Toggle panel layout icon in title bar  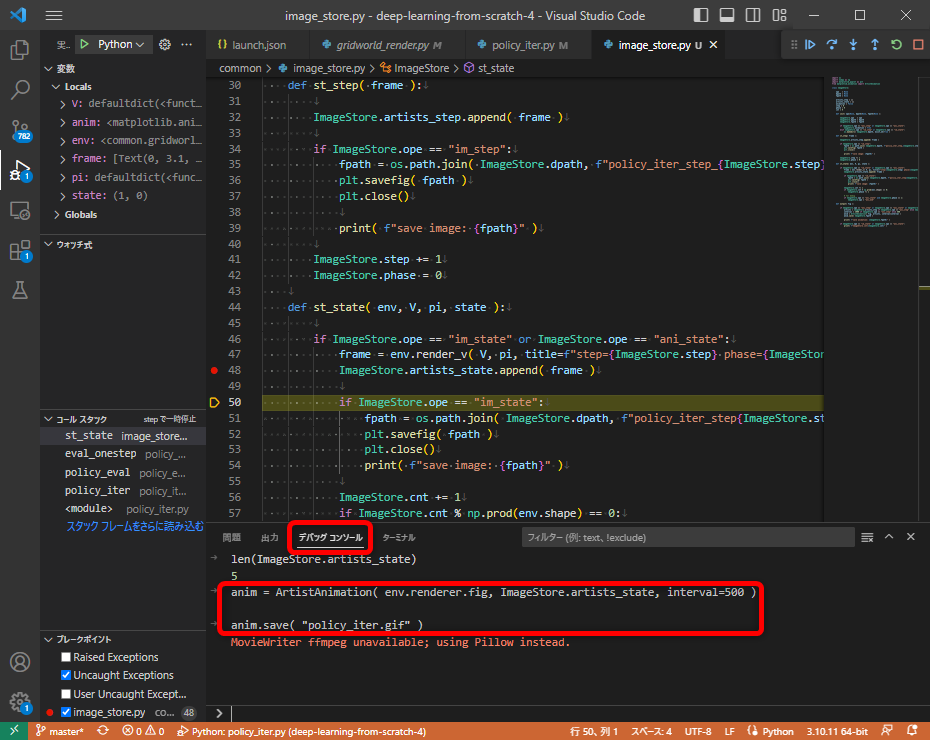pyautogui.click(x=727, y=15)
